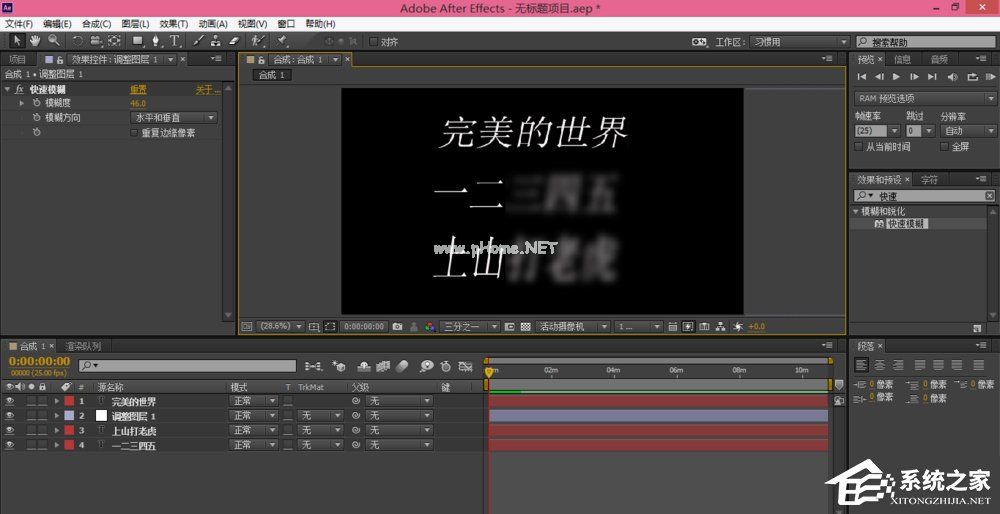Expand the 上山打老虎 layer properties
This screenshot has height=514, width=1000.
[x=57, y=430]
